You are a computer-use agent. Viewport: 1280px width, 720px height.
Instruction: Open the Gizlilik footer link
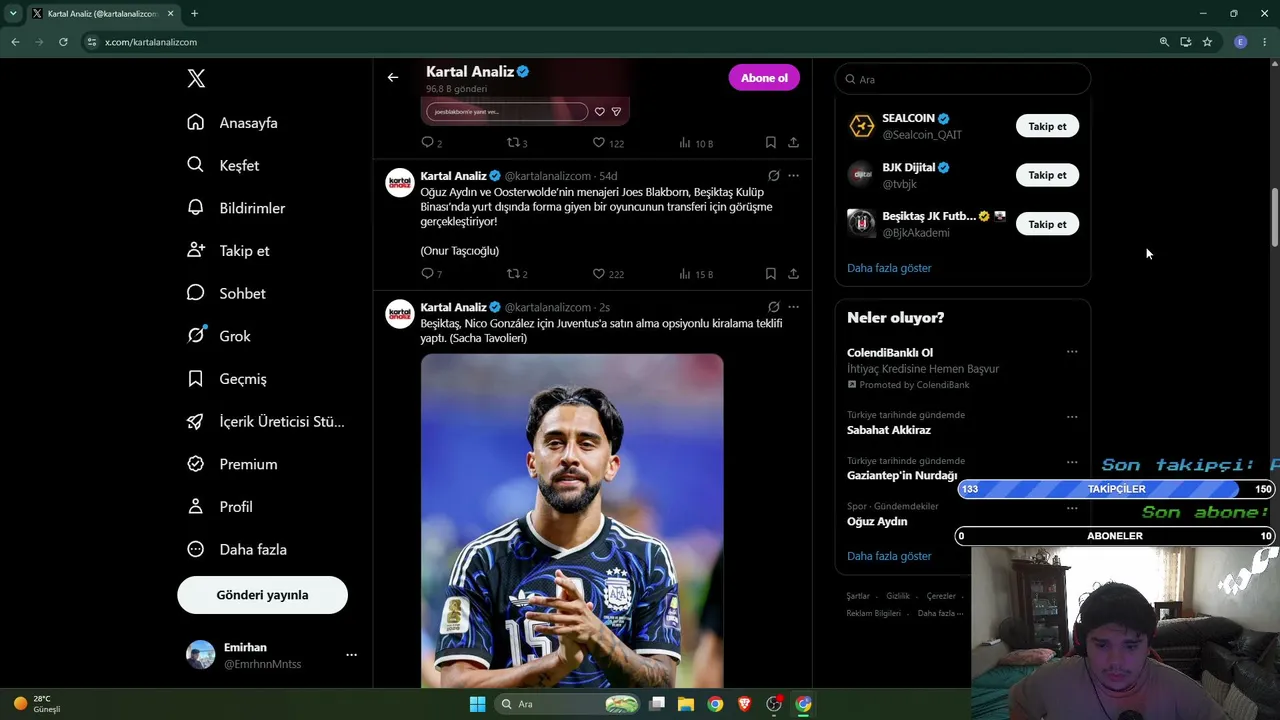click(898, 596)
